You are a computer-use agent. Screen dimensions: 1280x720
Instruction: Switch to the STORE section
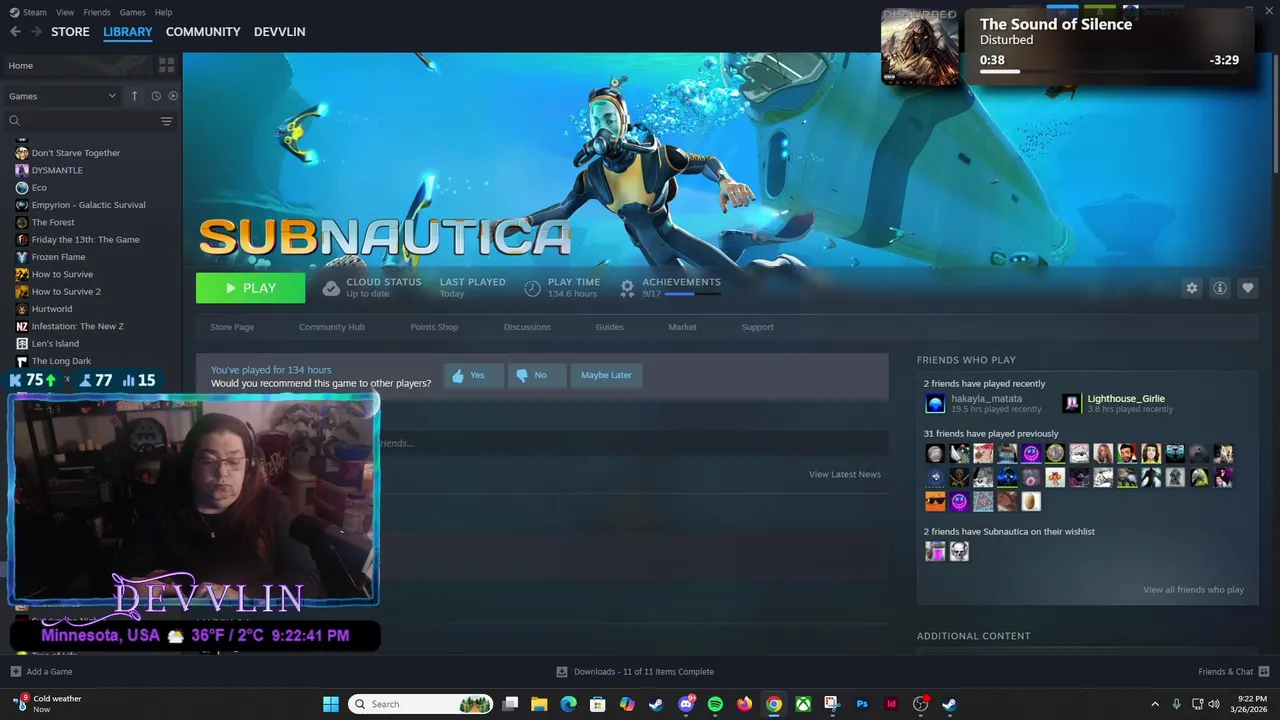pyautogui.click(x=70, y=32)
